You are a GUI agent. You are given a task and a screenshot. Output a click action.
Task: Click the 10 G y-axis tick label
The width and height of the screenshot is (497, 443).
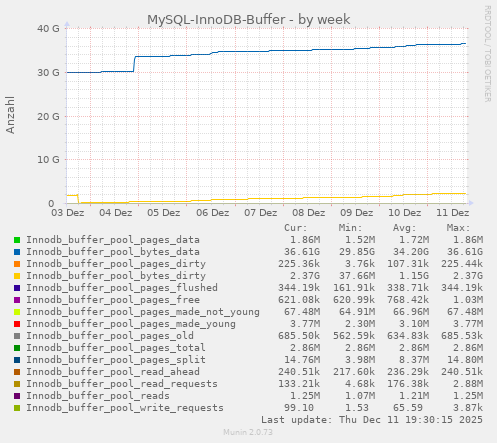point(48,160)
